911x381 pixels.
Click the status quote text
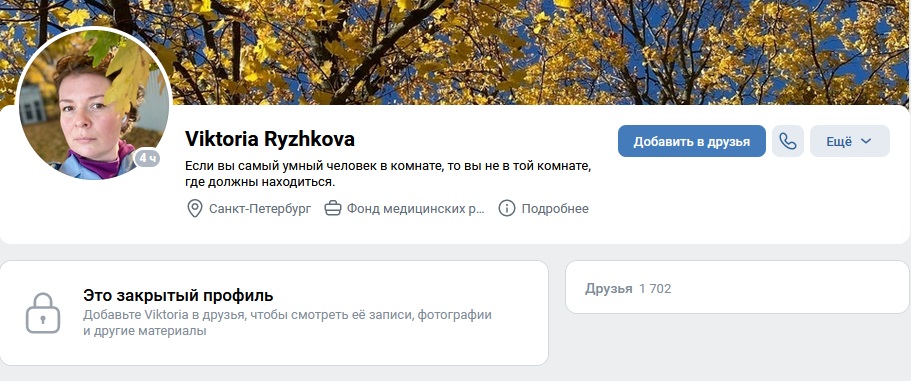coord(388,174)
